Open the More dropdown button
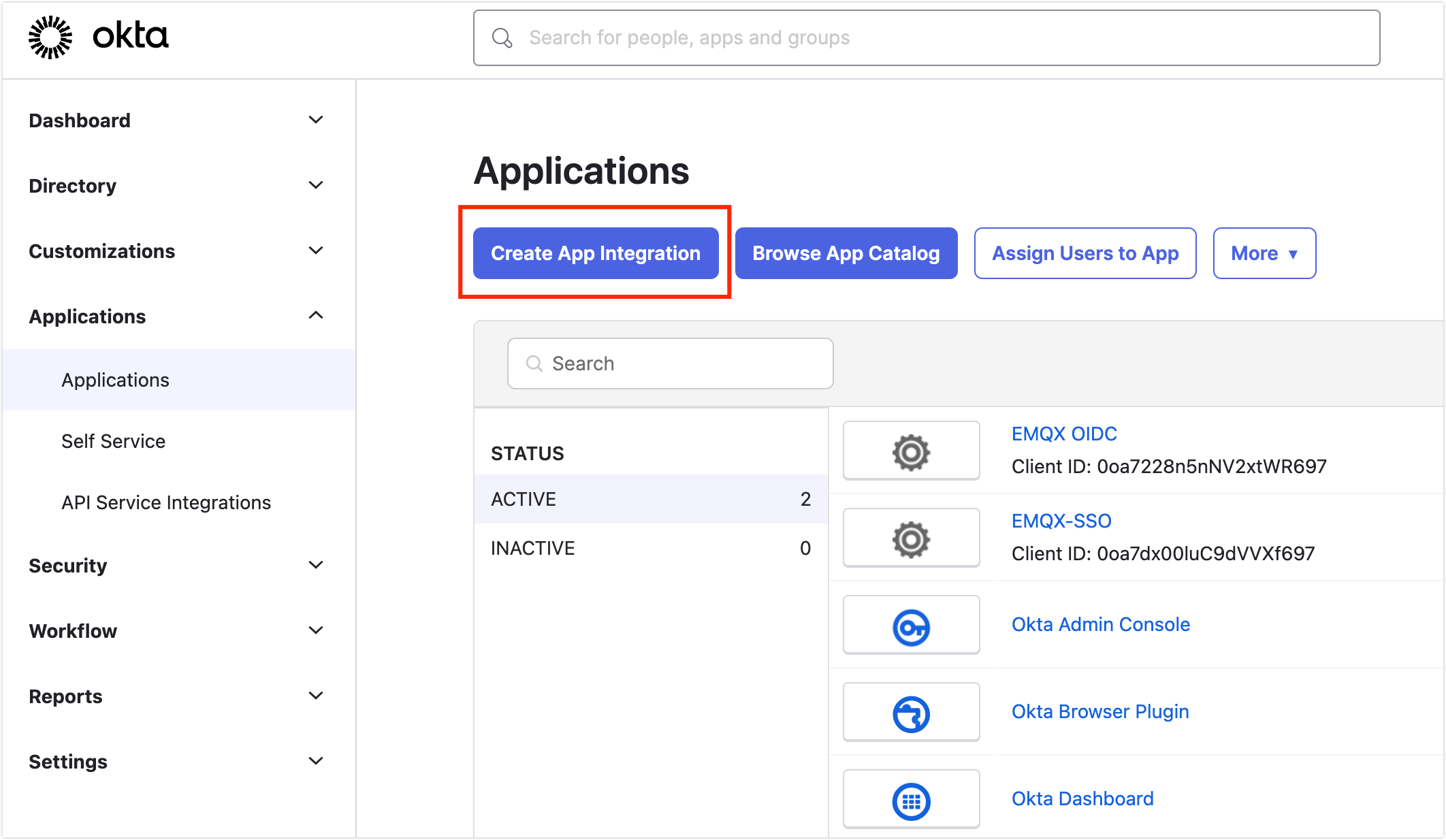1446x840 pixels. click(x=1264, y=253)
